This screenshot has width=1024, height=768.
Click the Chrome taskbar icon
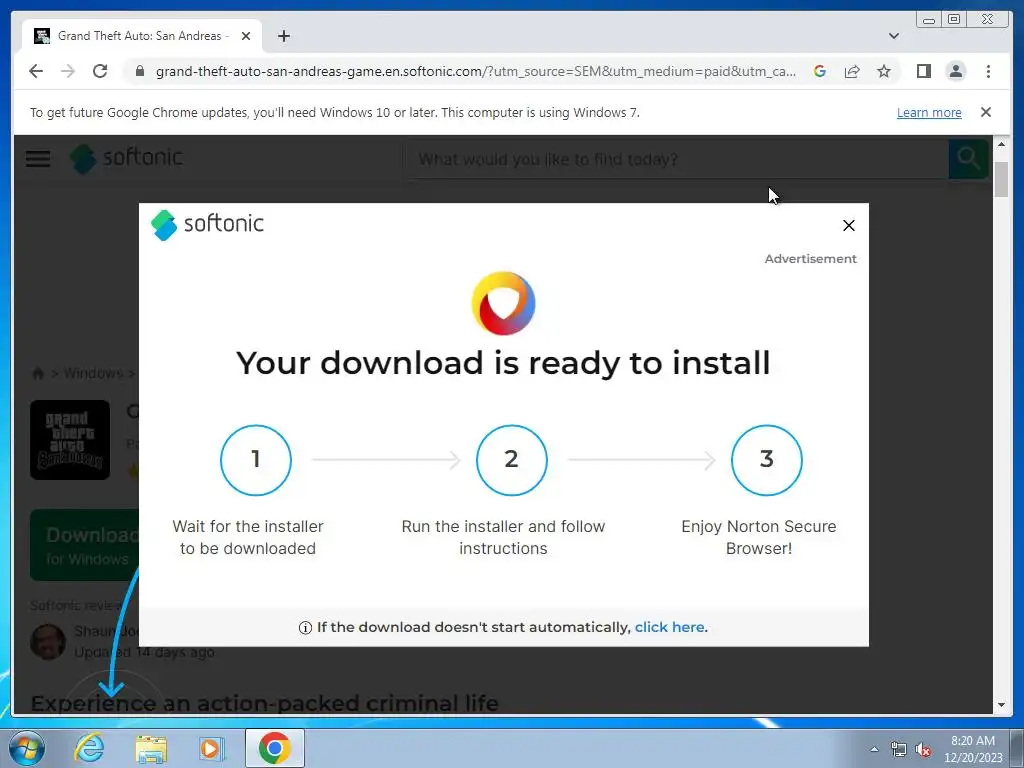[274, 748]
